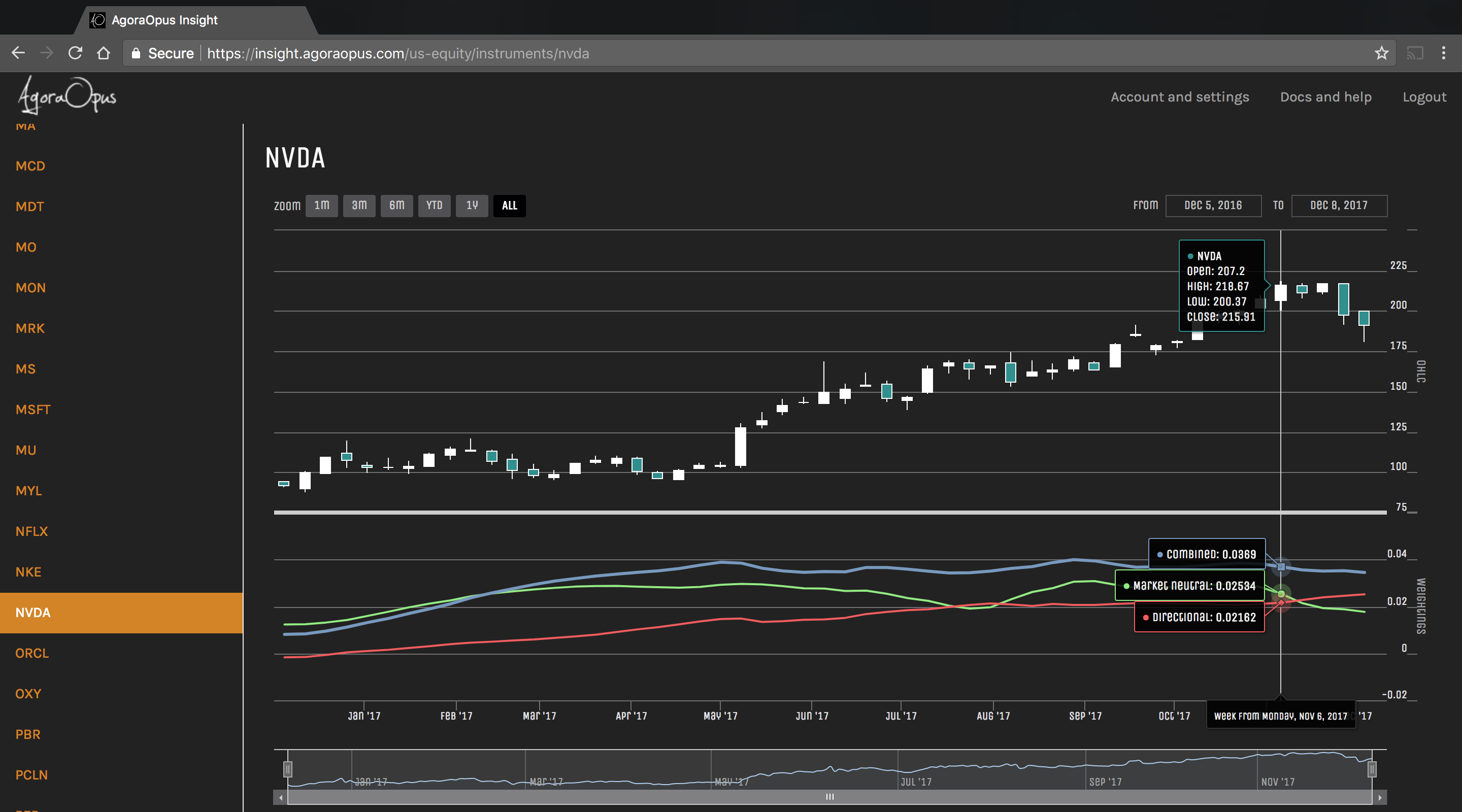The height and width of the screenshot is (812, 1462).
Task: Click the Combined weighting marker
Action: 1281,566
